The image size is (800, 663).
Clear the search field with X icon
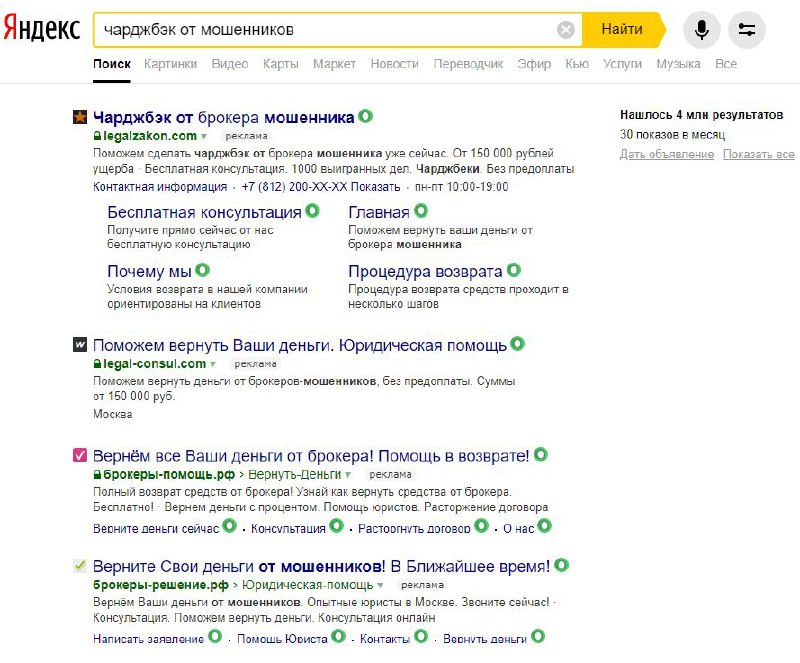pyautogui.click(x=566, y=30)
